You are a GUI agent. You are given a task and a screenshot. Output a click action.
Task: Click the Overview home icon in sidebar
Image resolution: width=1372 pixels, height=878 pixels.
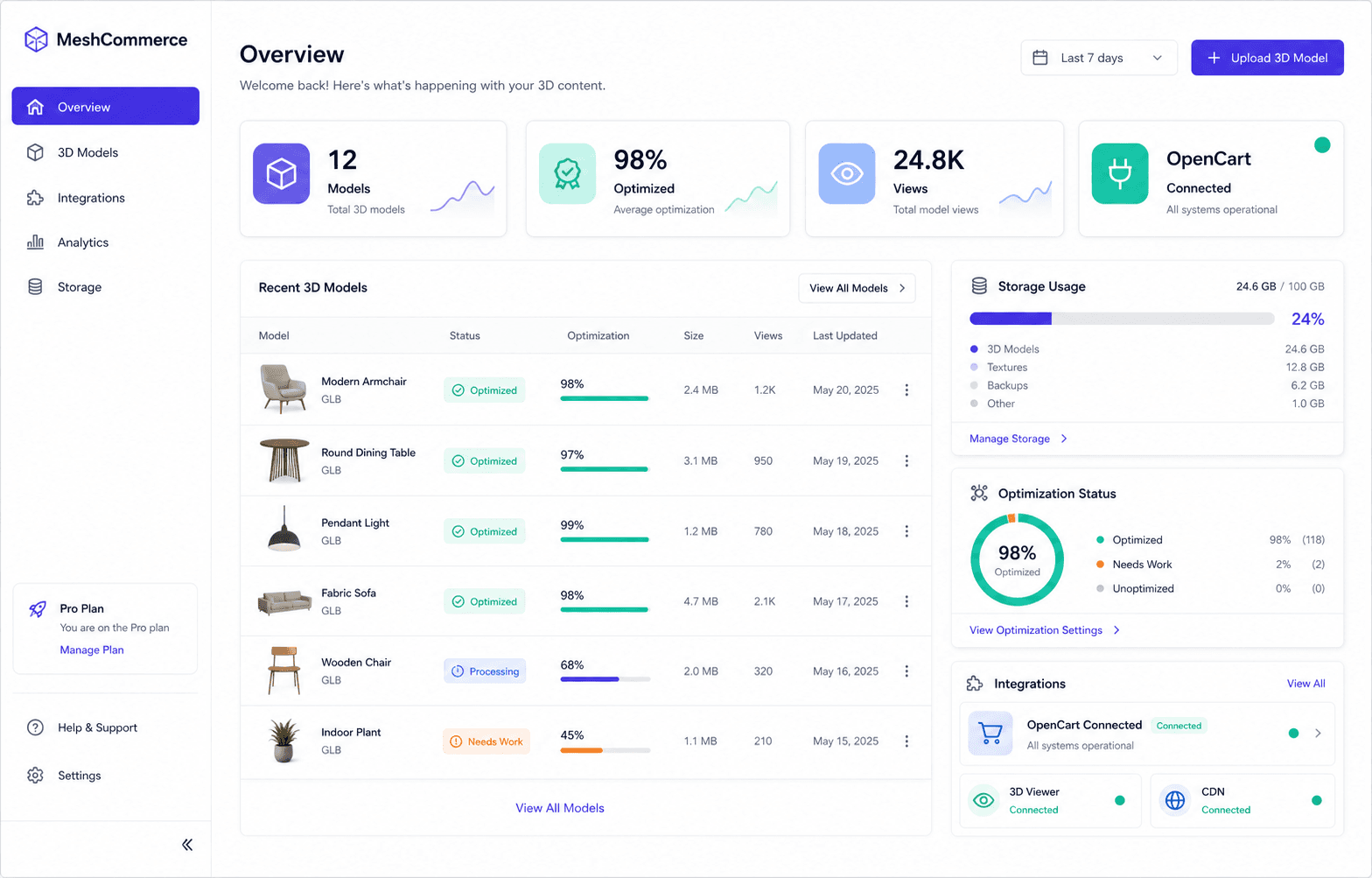(35, 107)
